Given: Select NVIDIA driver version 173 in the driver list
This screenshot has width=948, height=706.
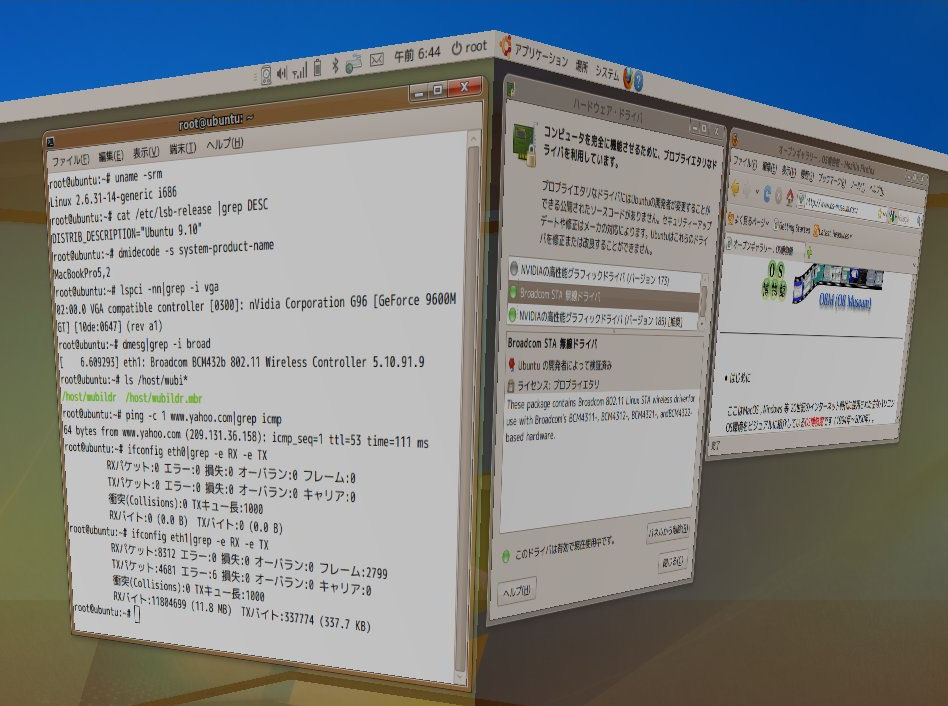Looking at the screenshot, I should pos(604,276).
